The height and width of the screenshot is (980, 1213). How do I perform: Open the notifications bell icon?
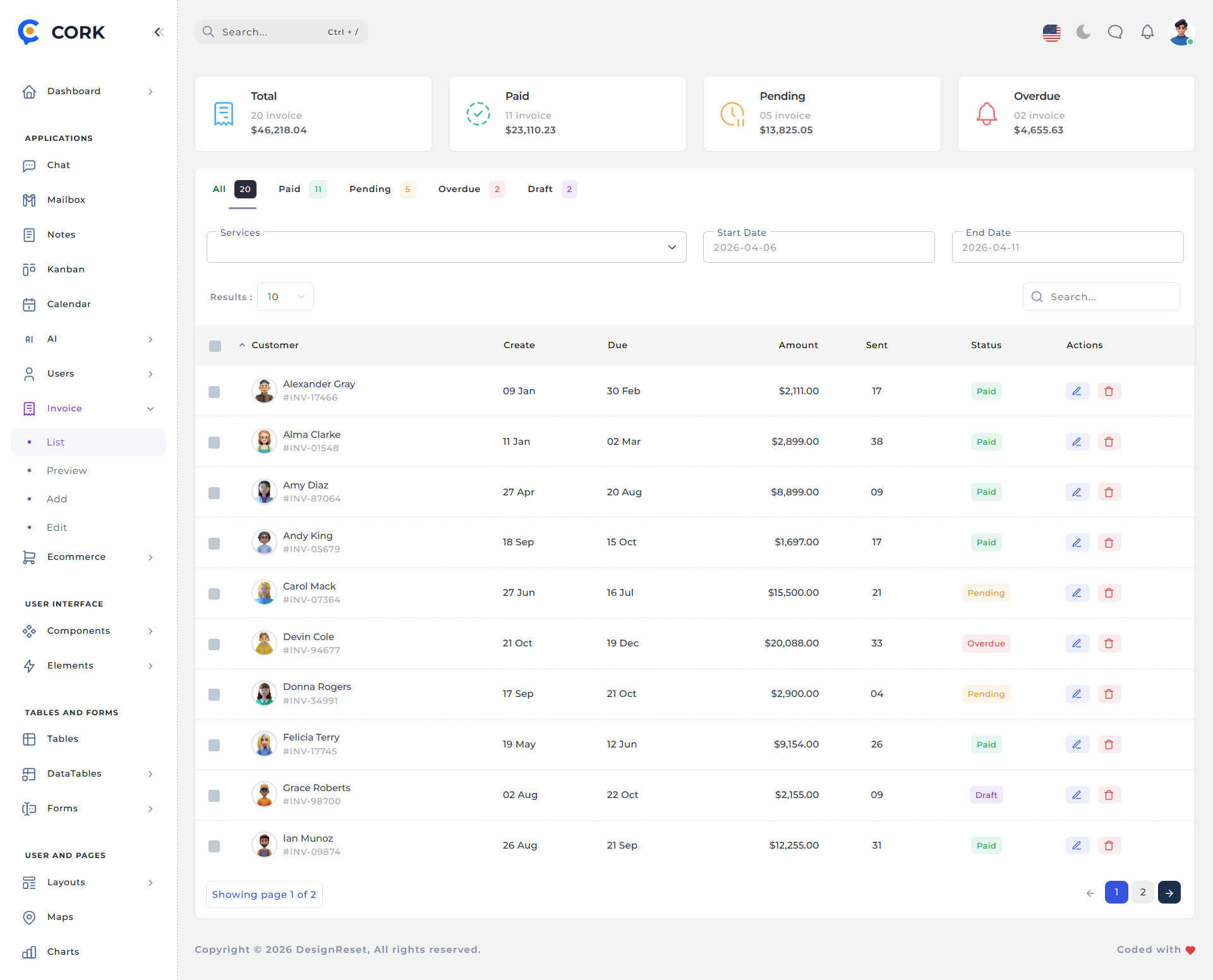1147,32
